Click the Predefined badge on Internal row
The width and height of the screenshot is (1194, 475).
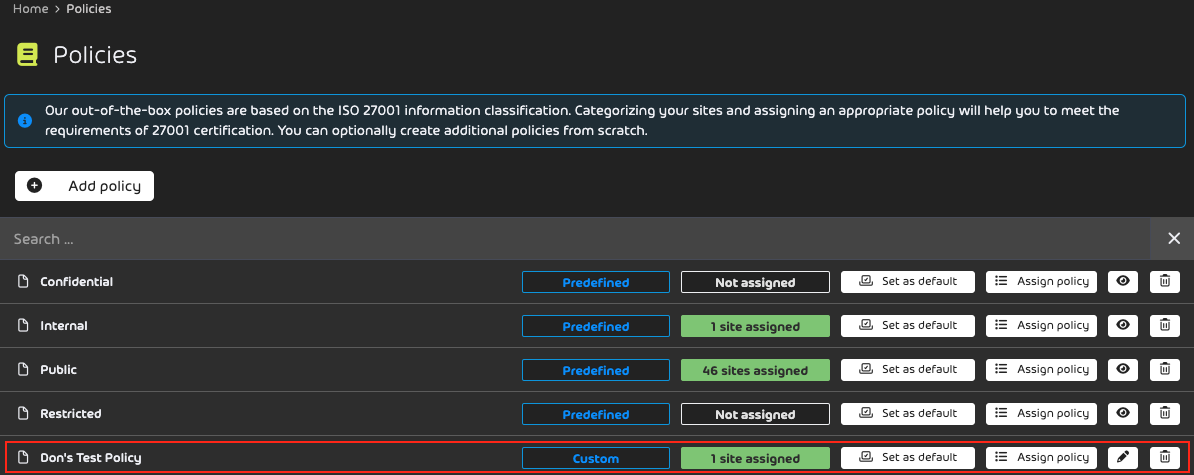point(595,327)
